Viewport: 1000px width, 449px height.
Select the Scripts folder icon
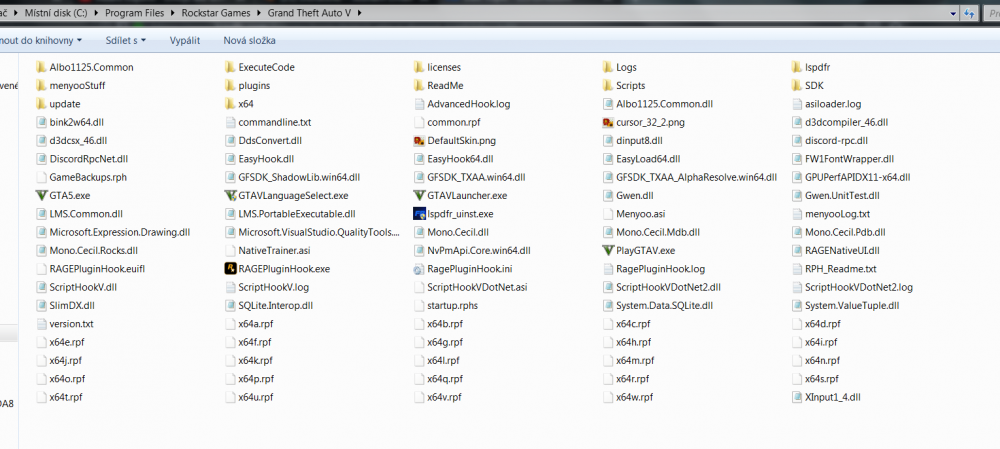coord(608,85)
